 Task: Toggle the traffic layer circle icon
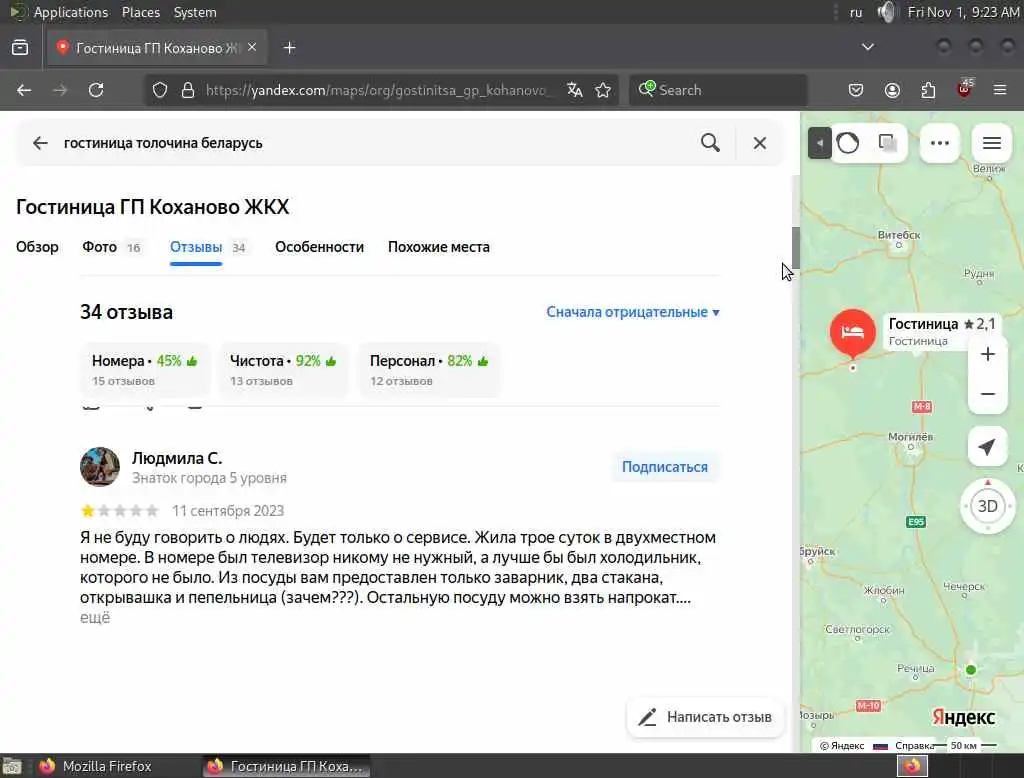(x=848, y=143)
